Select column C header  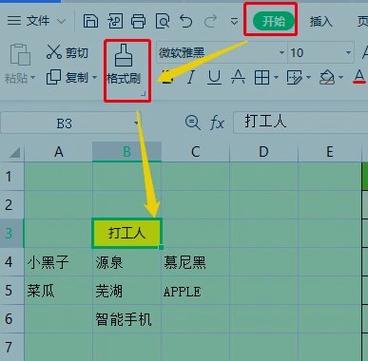tap(195, 152)
